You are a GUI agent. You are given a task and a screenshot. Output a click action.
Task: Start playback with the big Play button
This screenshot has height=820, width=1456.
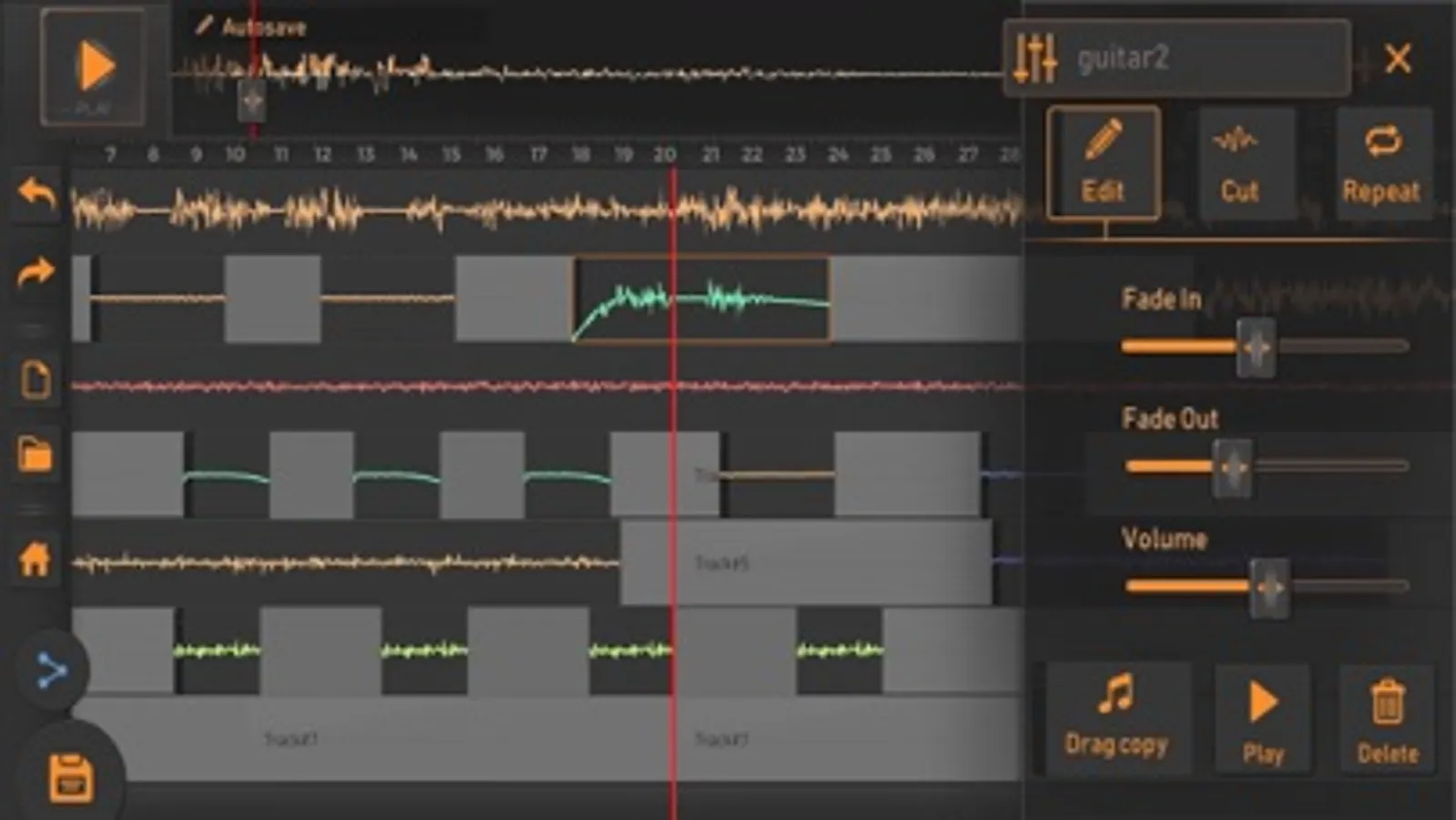[x=93, y=67]
